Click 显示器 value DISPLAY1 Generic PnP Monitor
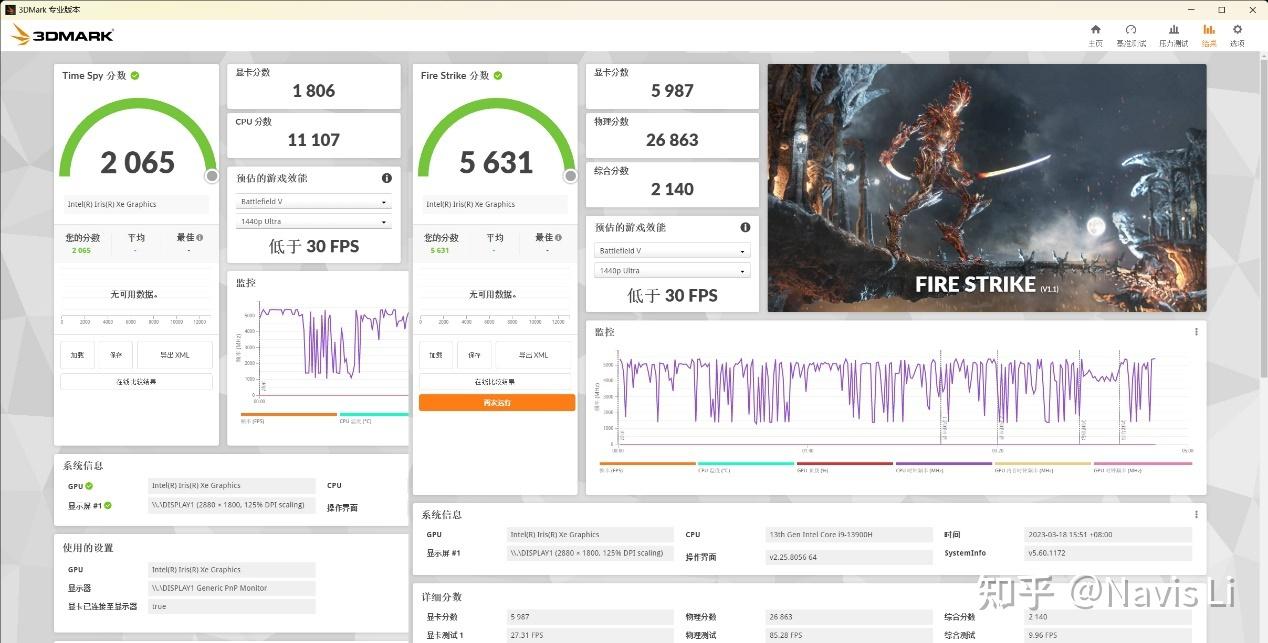The width and height of the screenshot is (1268, 643). tap(232, 588)
